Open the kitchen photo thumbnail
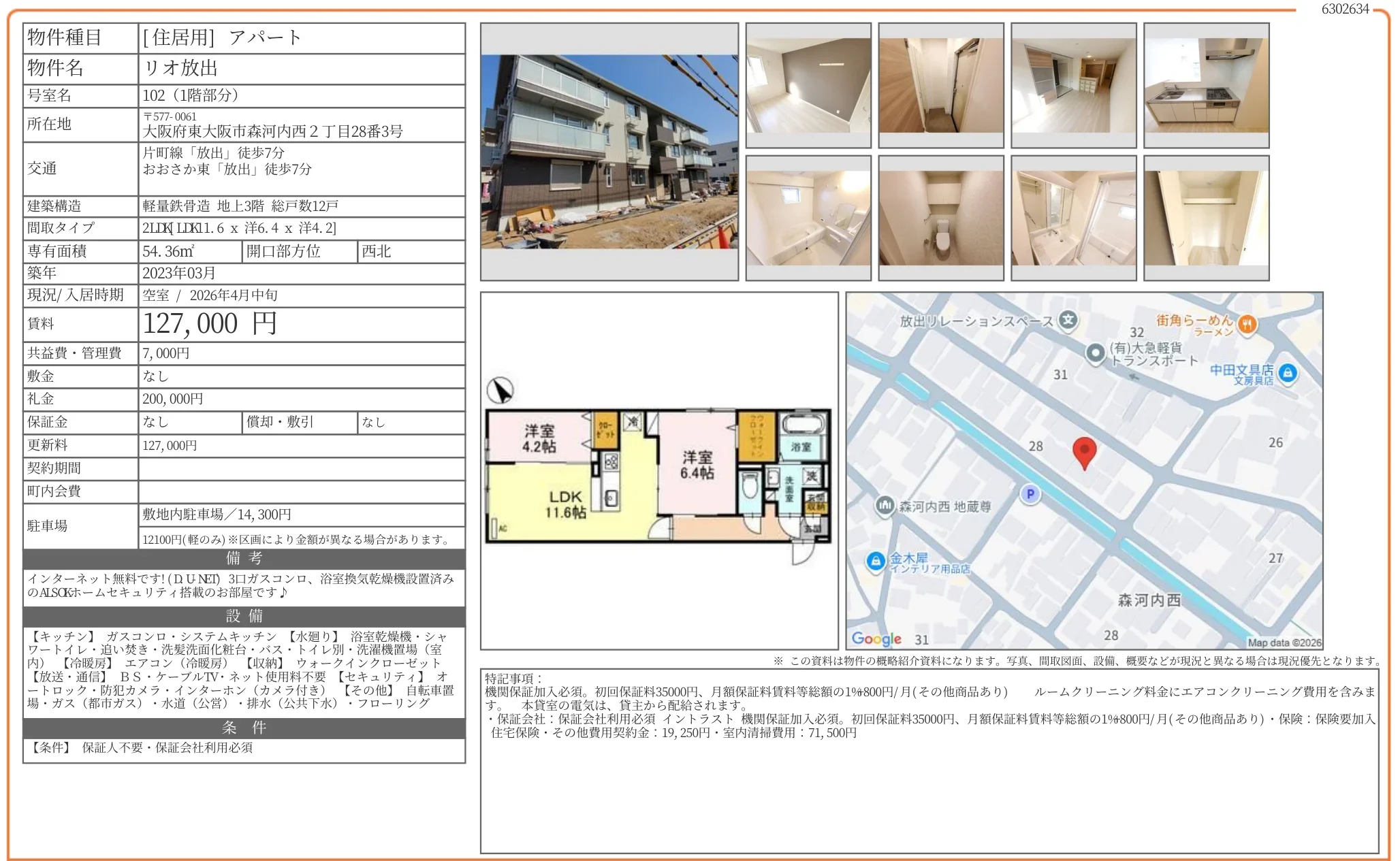 coord(1206,85)
